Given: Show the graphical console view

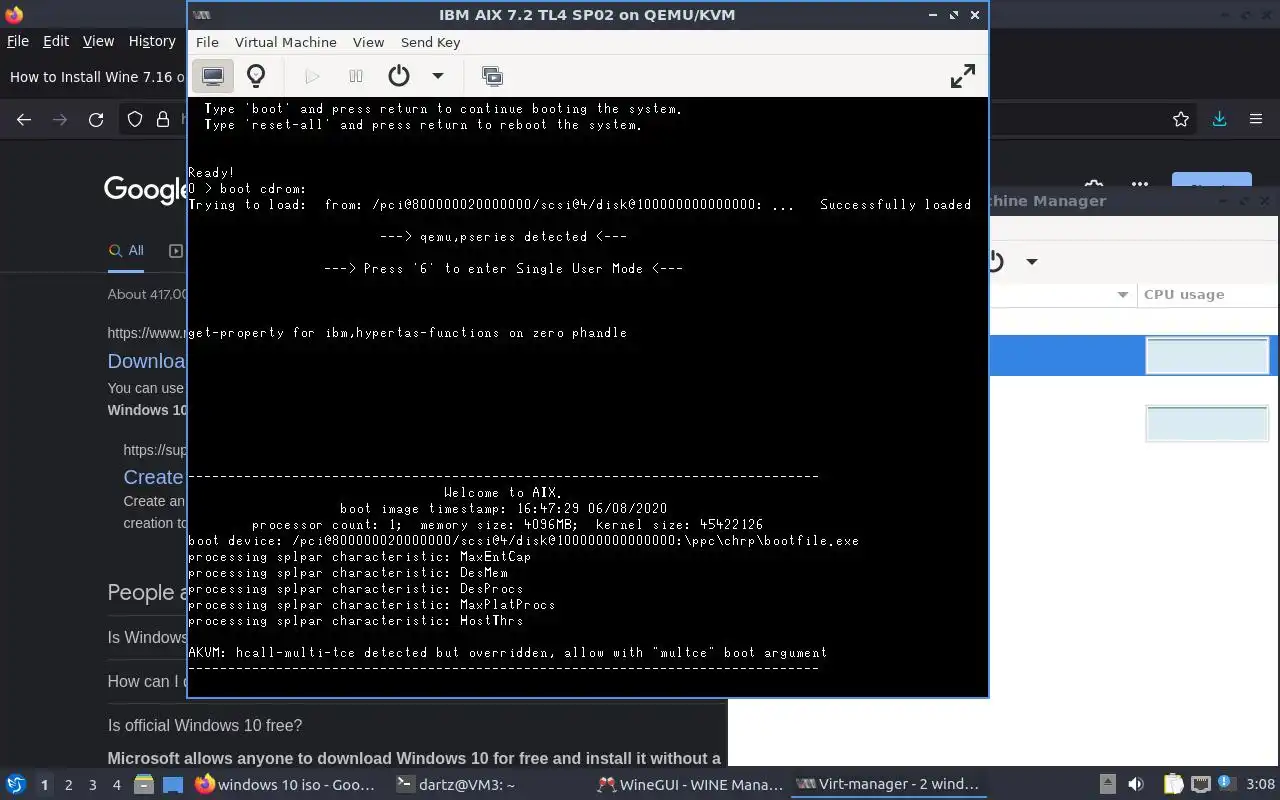Looking at the screenshot, I should 212,76.
